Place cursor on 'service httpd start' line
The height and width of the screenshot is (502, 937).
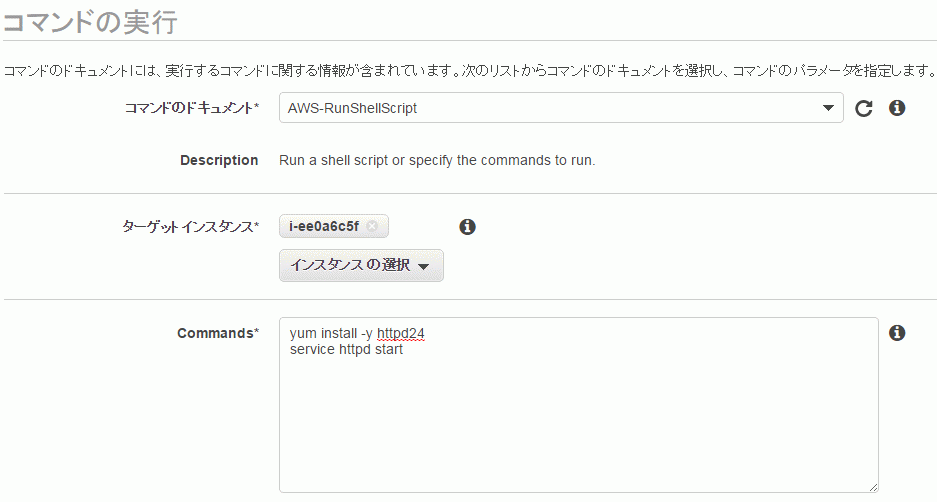click(x=347, y=350)
